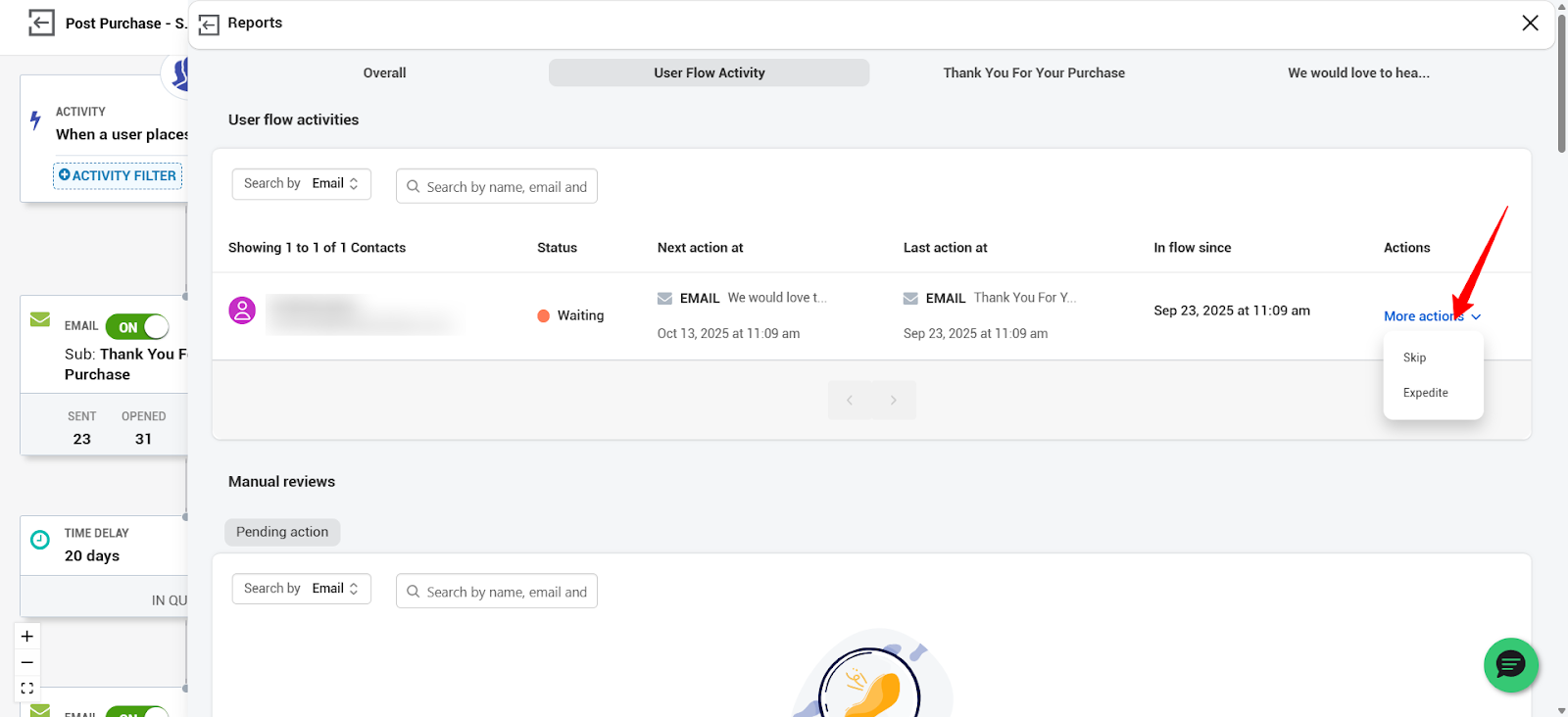Click the clock icon on Time Delay
This screenshot has width=1568, height=717.
click(x=40, y=540)
